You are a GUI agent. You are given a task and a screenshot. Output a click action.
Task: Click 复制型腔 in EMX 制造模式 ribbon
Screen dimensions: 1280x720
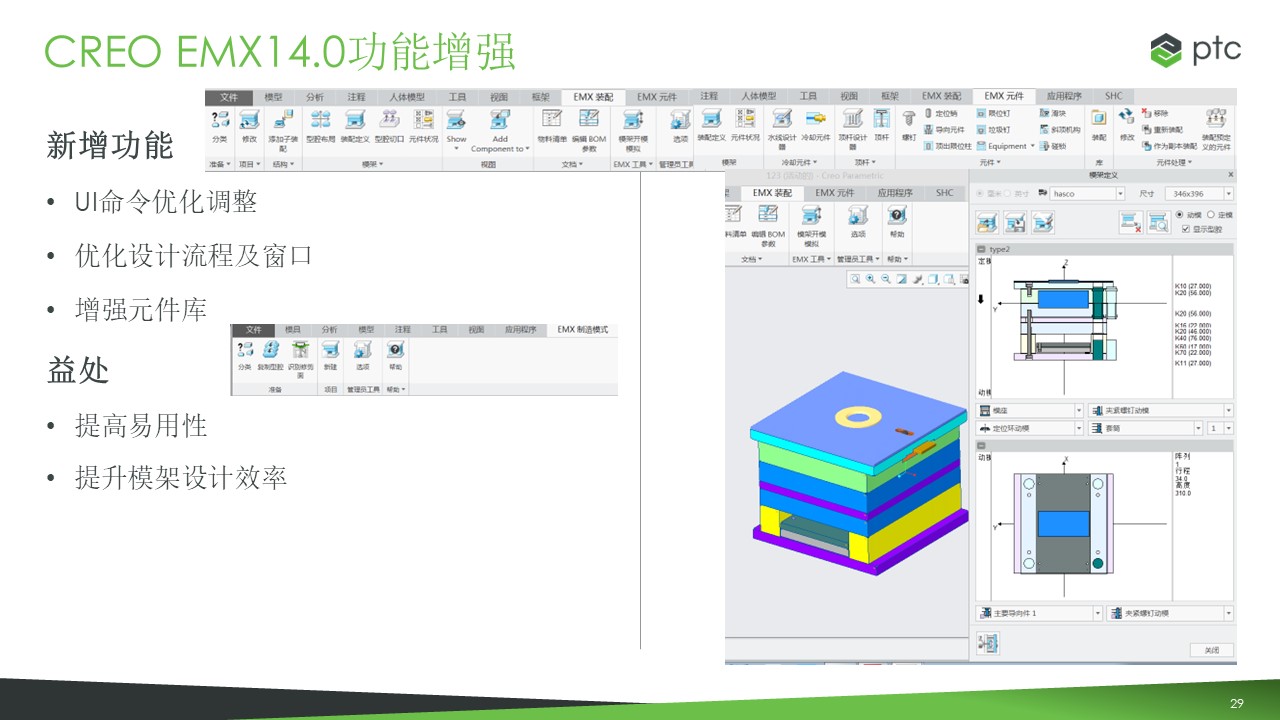[270, 355]
